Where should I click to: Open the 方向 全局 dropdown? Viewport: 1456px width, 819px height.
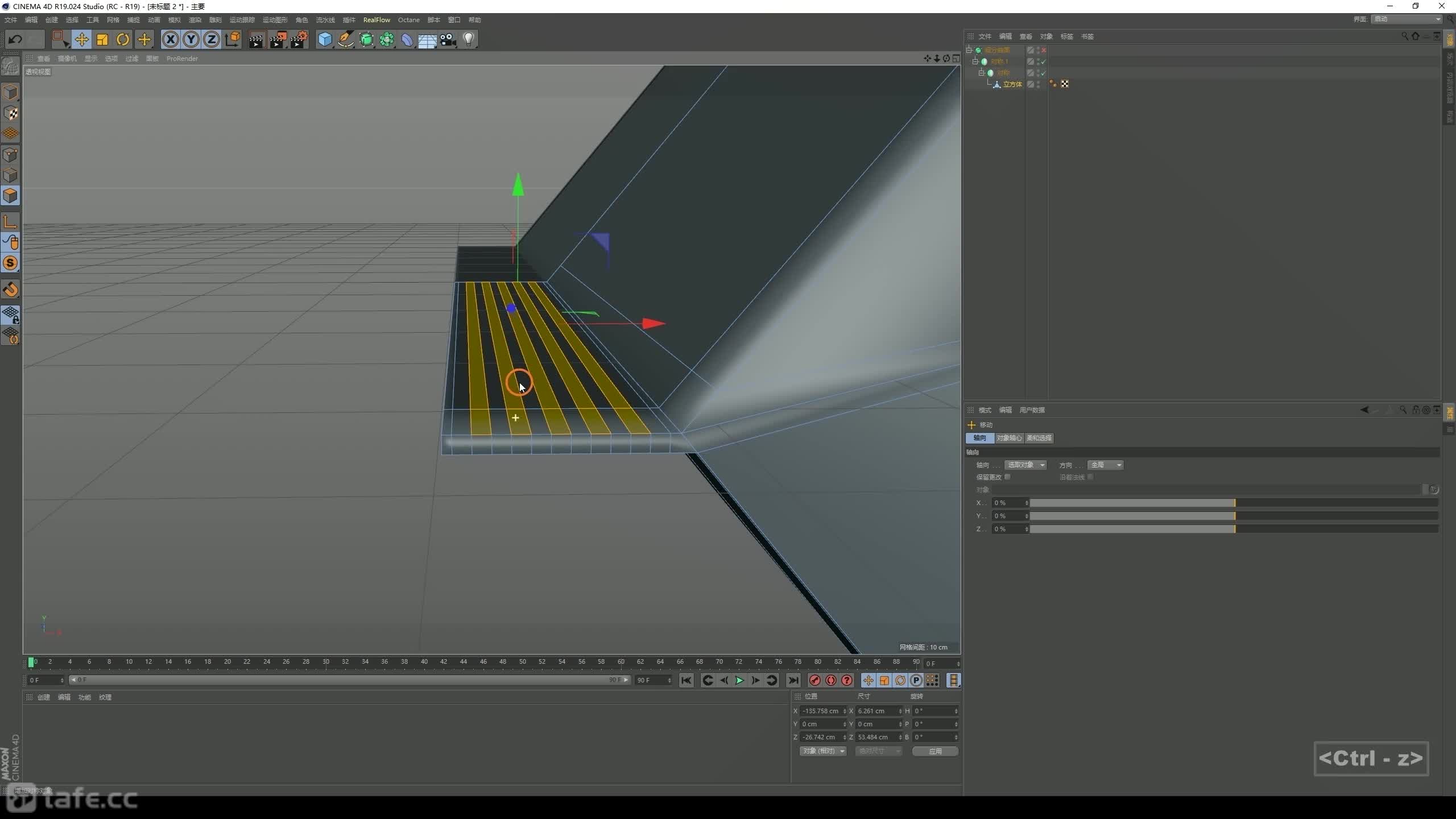tap(1105, 465)
